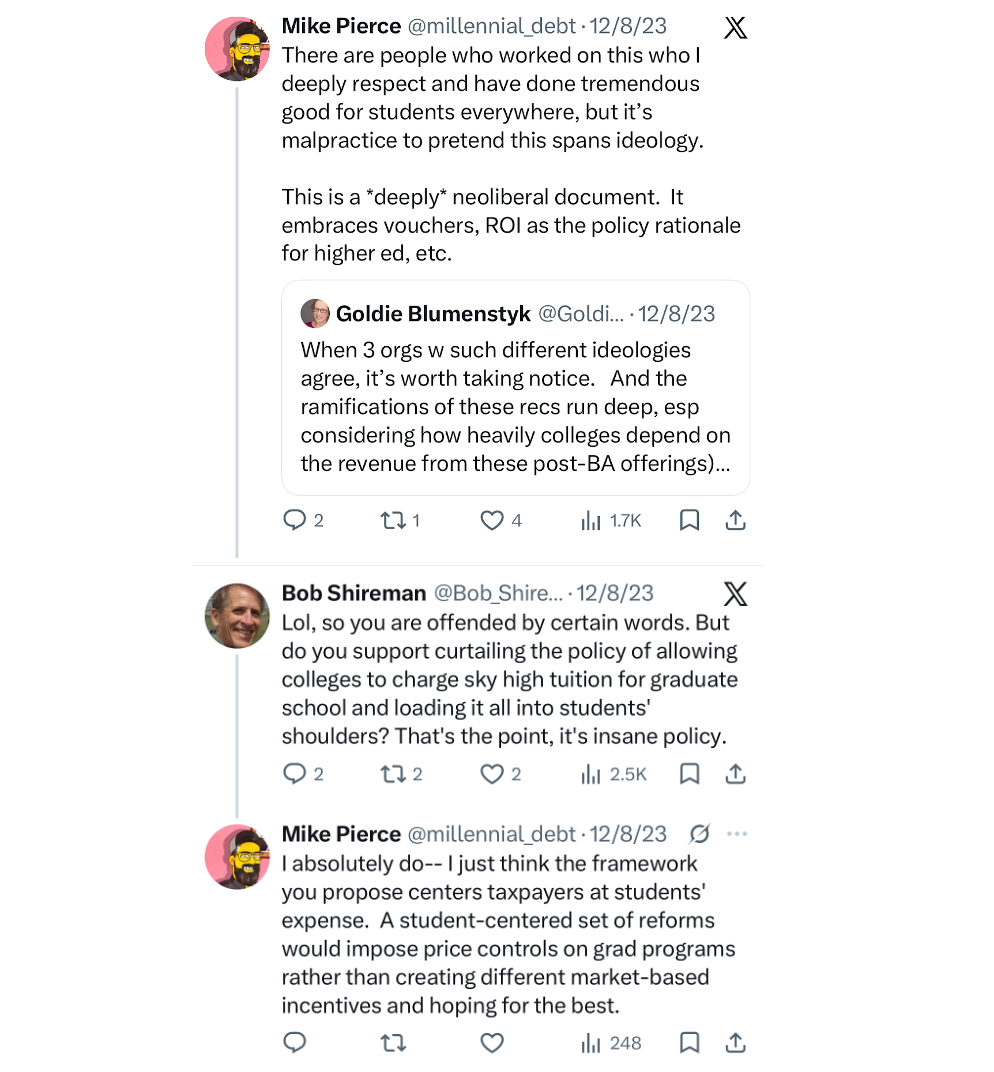View the 248 impressions count on the final reply

[610, 1042]
